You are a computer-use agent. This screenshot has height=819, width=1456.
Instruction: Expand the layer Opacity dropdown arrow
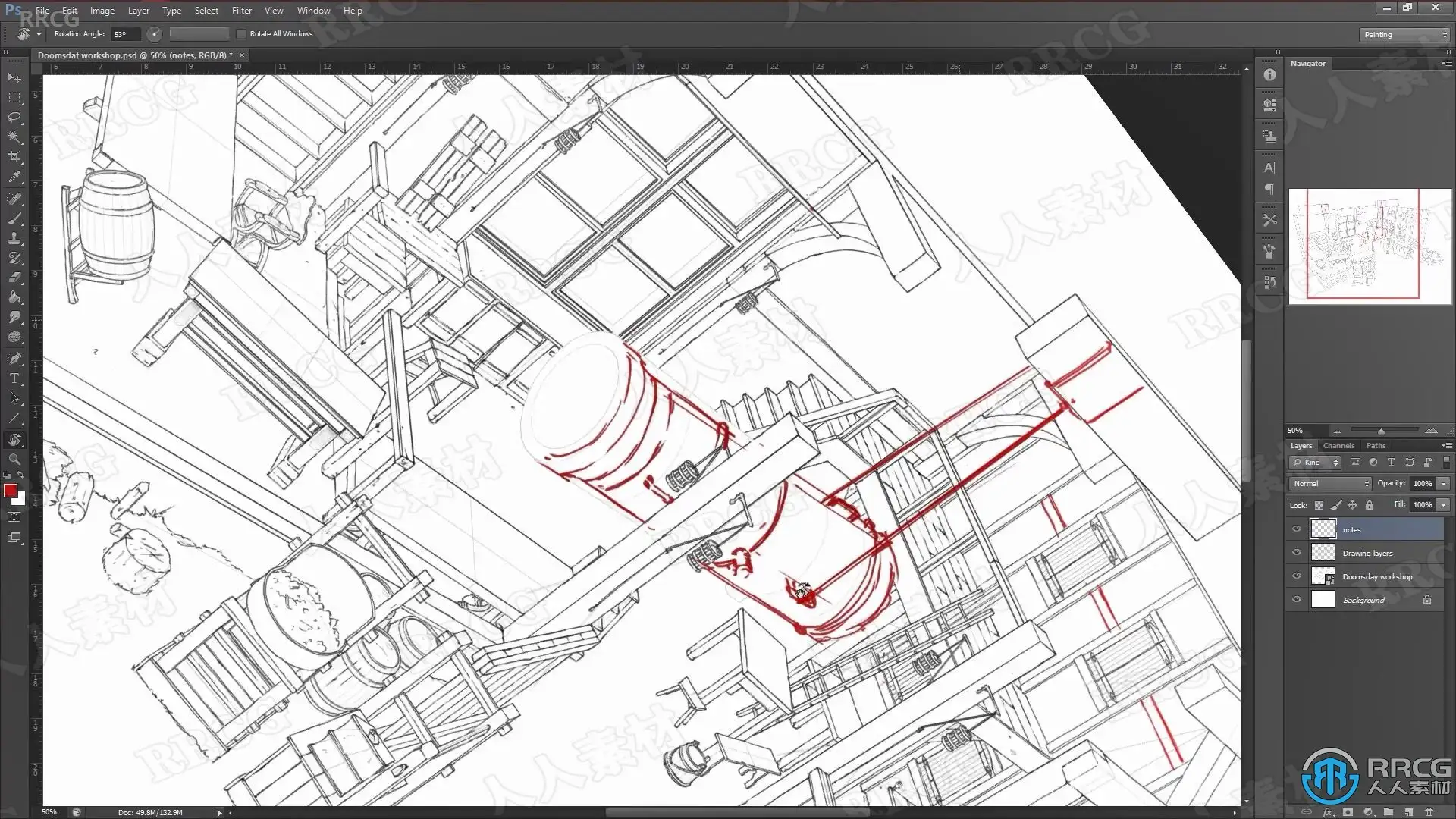(1444, 484)
